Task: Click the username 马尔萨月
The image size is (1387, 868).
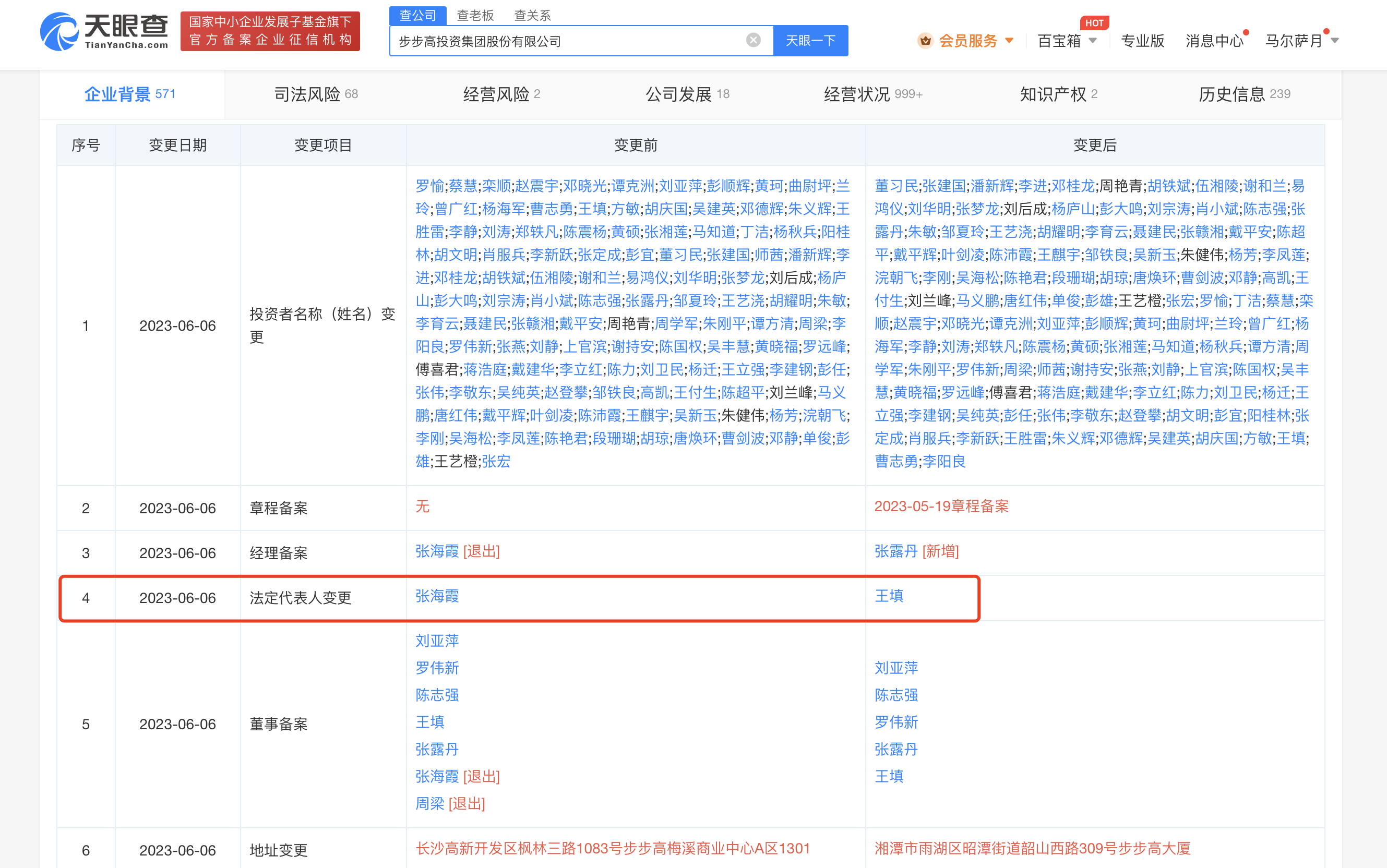Action: (x=1294, y=41)
